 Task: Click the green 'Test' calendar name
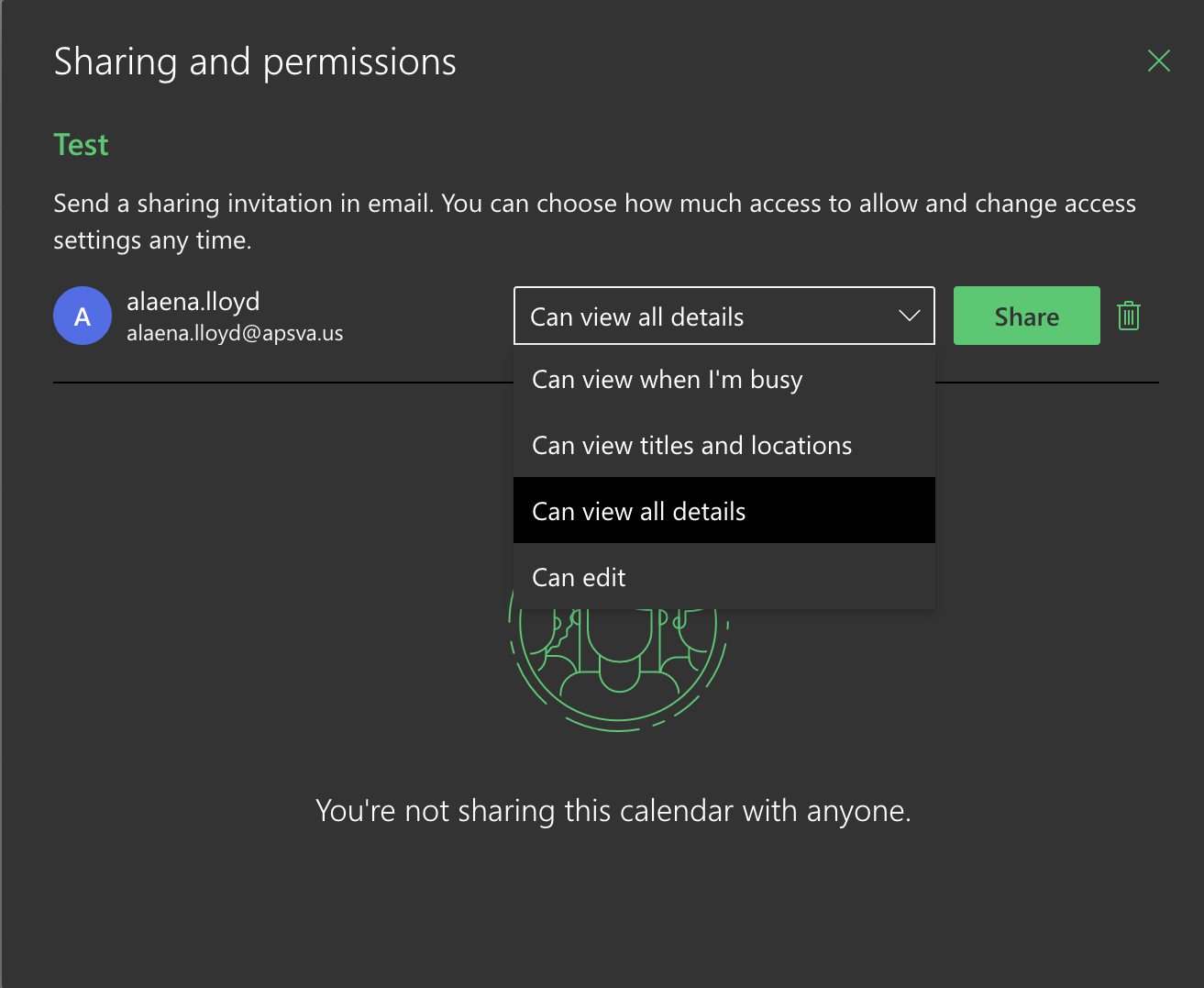81,145
